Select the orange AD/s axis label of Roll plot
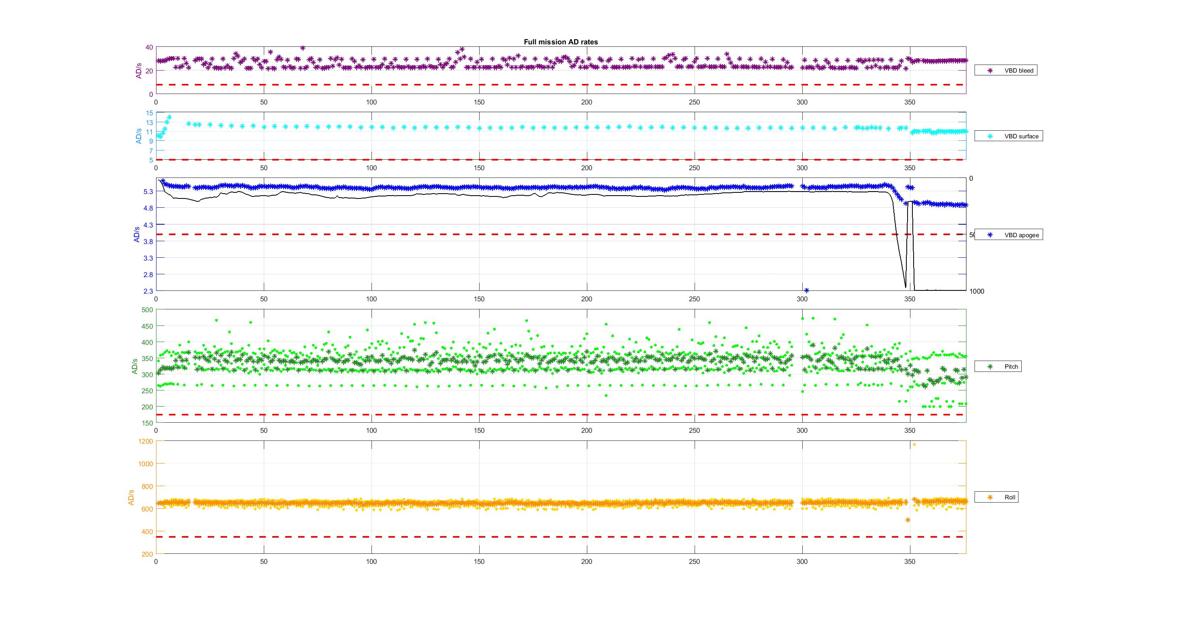 point(129,497)
